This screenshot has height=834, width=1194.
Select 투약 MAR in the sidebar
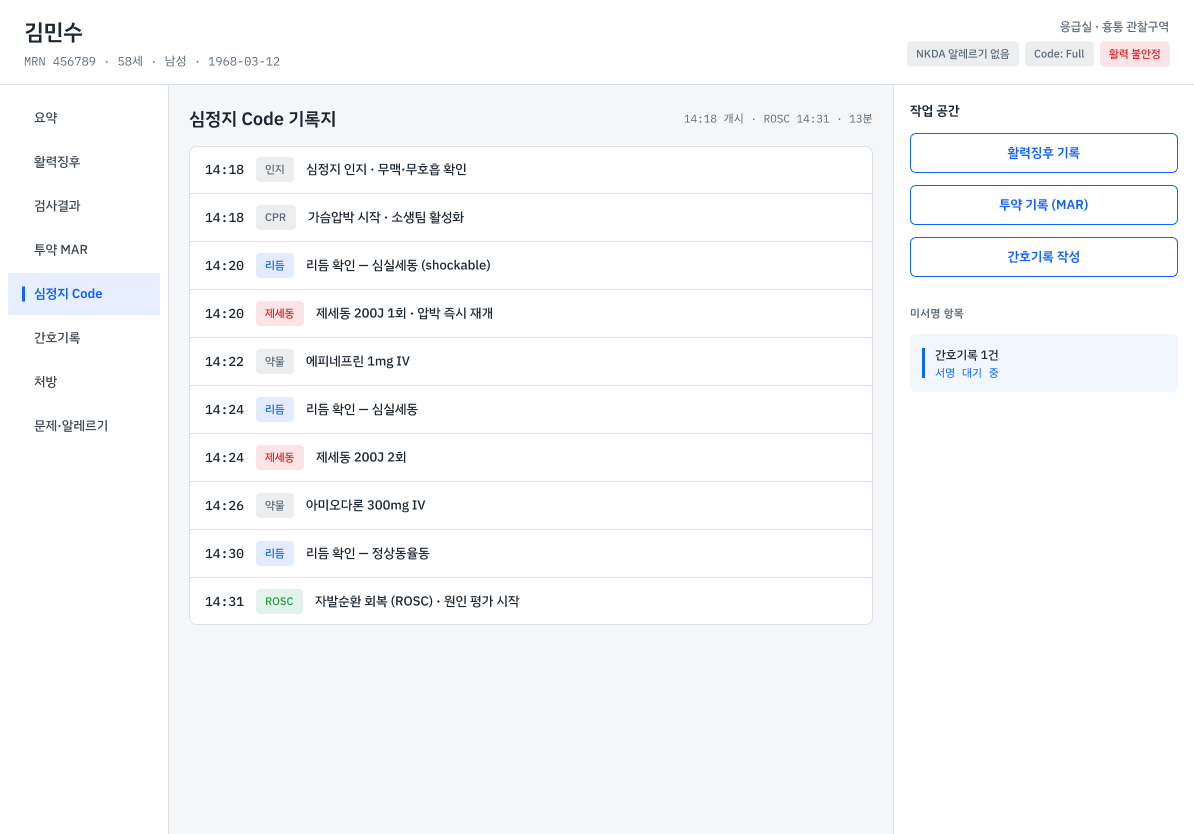(x=84, y=250)
